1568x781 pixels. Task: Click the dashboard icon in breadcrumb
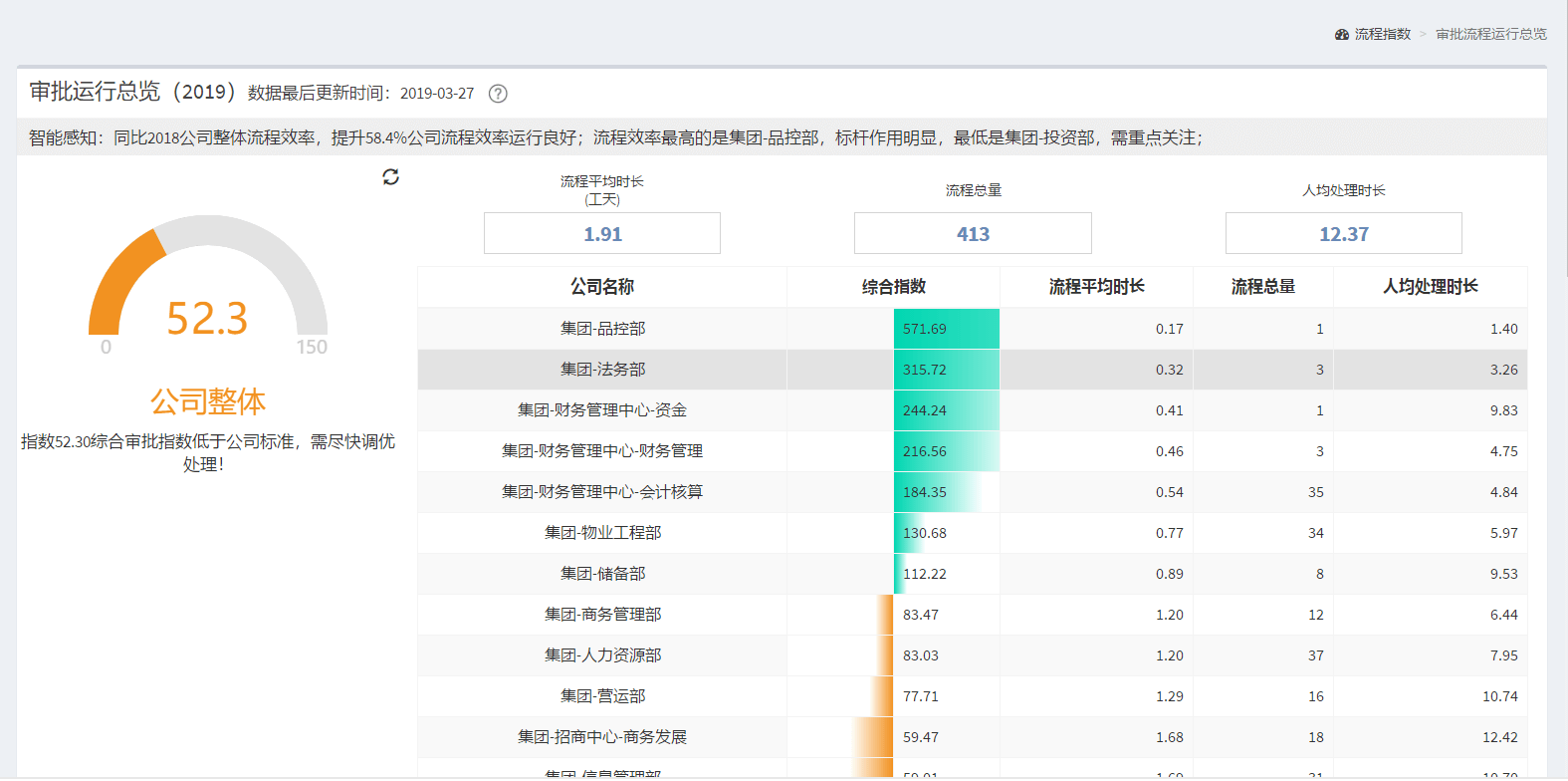point(1341,34)
